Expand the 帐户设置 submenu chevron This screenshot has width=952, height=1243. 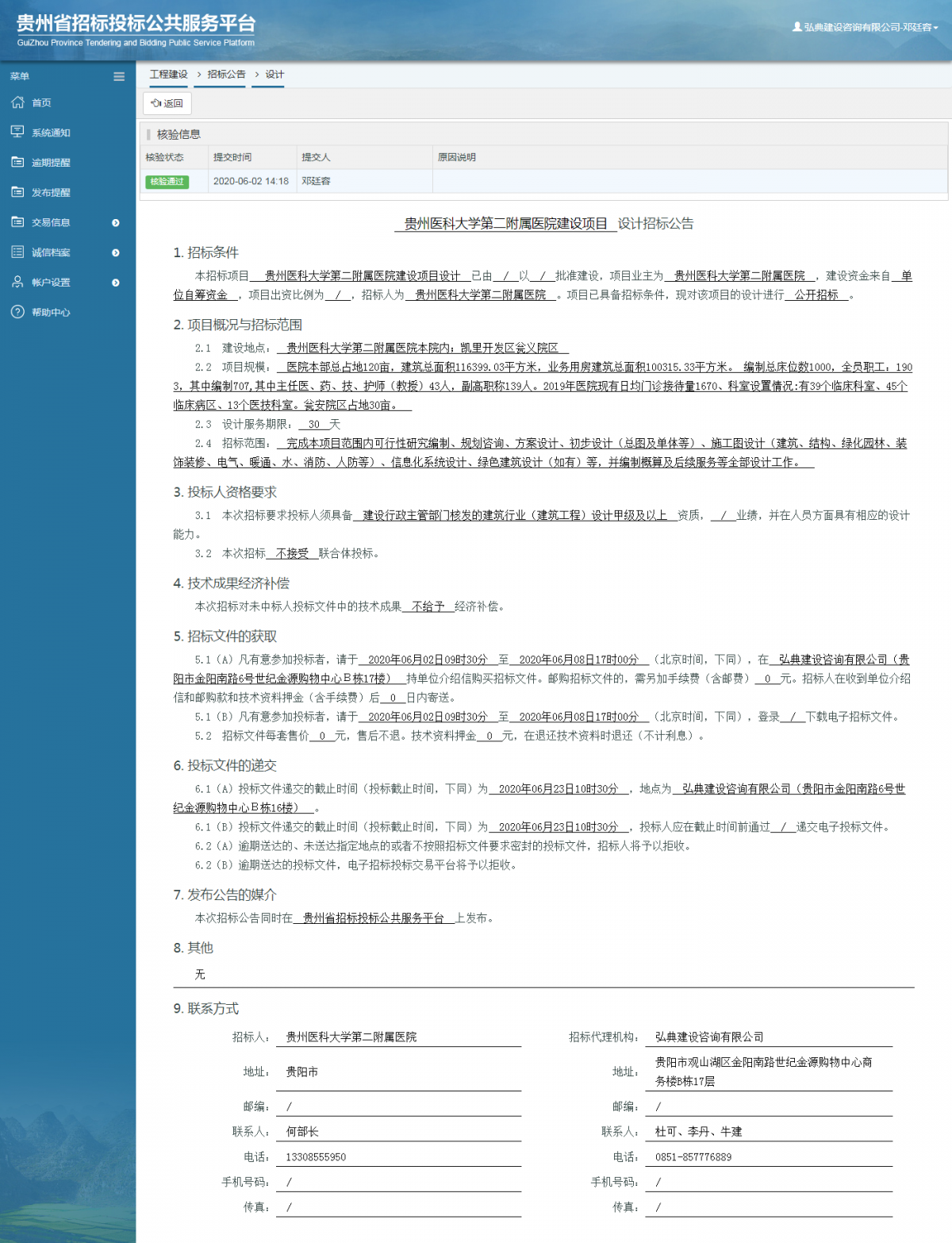tap(115, 283)
